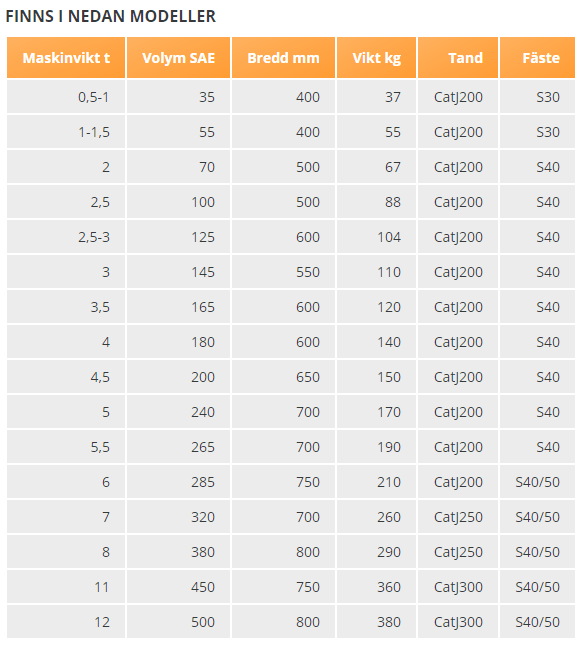Select weight value 380

(x=389, y=622)
